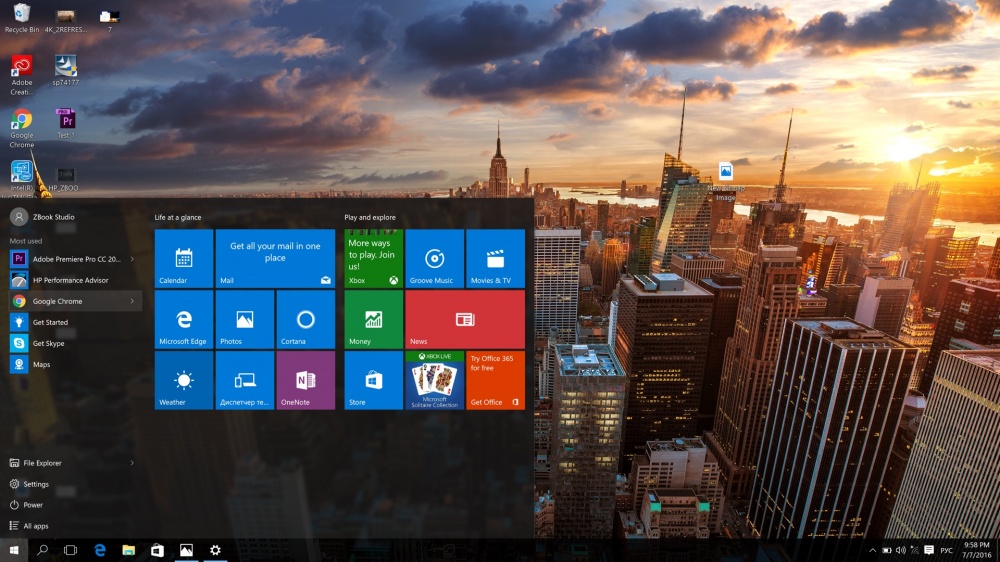Open the Groove Music tile
Image resolution: width=1000 pixels, height=562 pixels.
click(x=434, y=258)
